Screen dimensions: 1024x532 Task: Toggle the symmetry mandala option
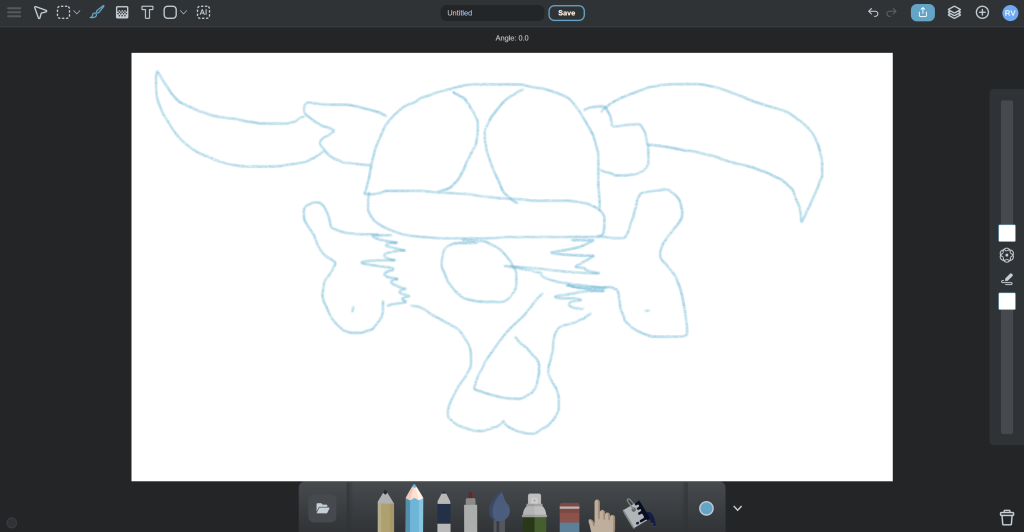pos(1006,256)
